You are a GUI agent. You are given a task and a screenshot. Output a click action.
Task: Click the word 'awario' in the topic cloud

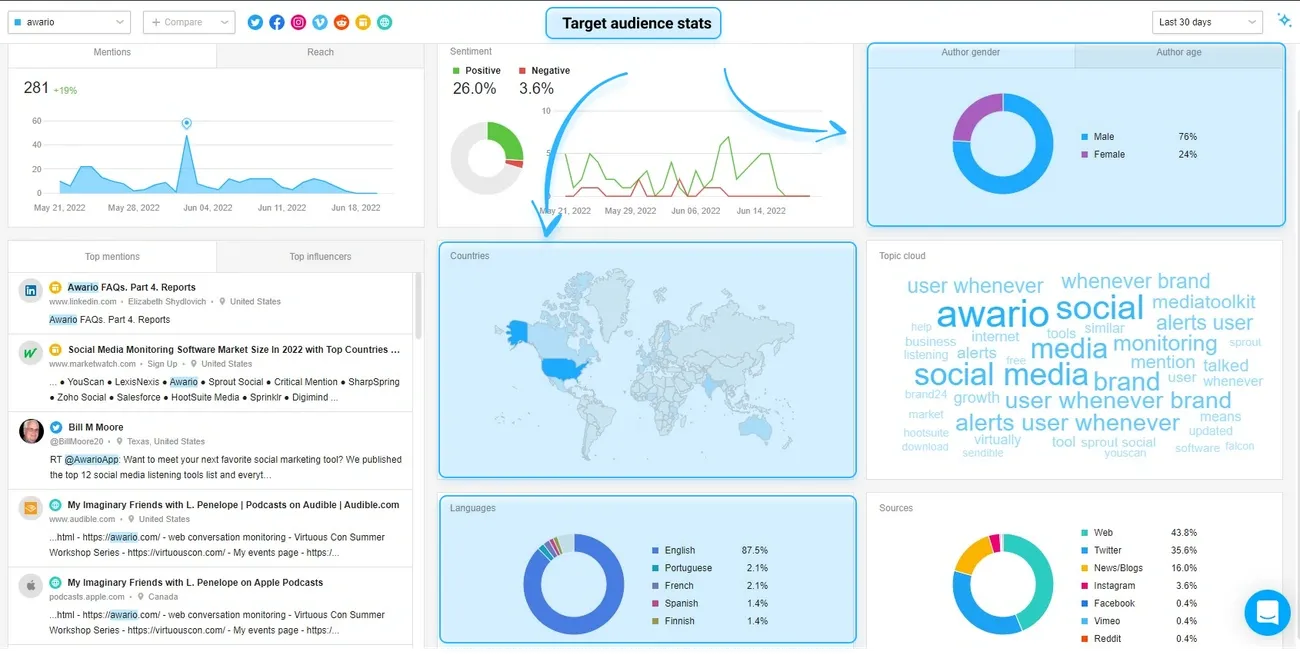point(992,314)
